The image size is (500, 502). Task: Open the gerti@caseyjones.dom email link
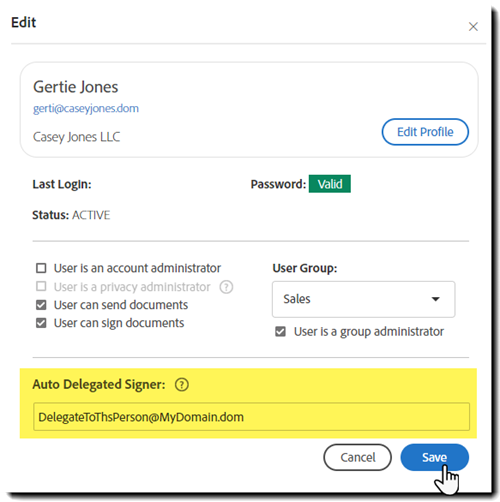click(86, 109)
